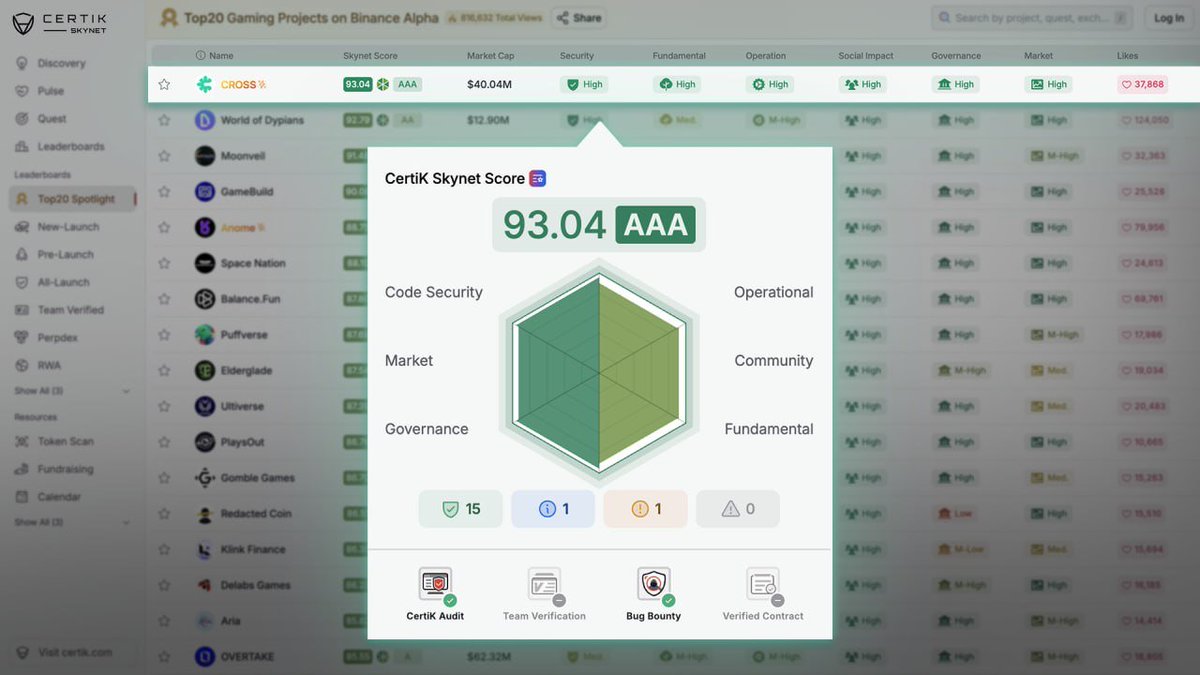
Task: Click CROSS Security High badge
Action: pos(585,85)
